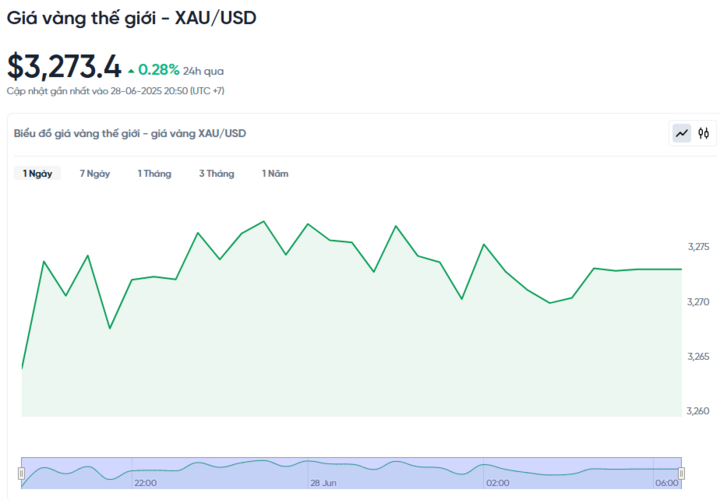The image size is (720, 500).
Task: Click the Biểu đồ giá vàng chart title
Action: coord(130,134)
